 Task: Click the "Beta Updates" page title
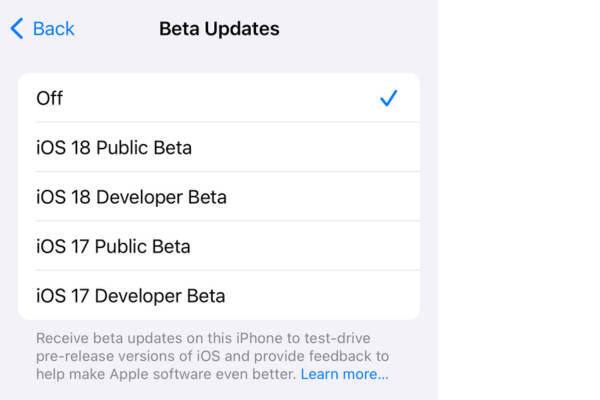219,29
